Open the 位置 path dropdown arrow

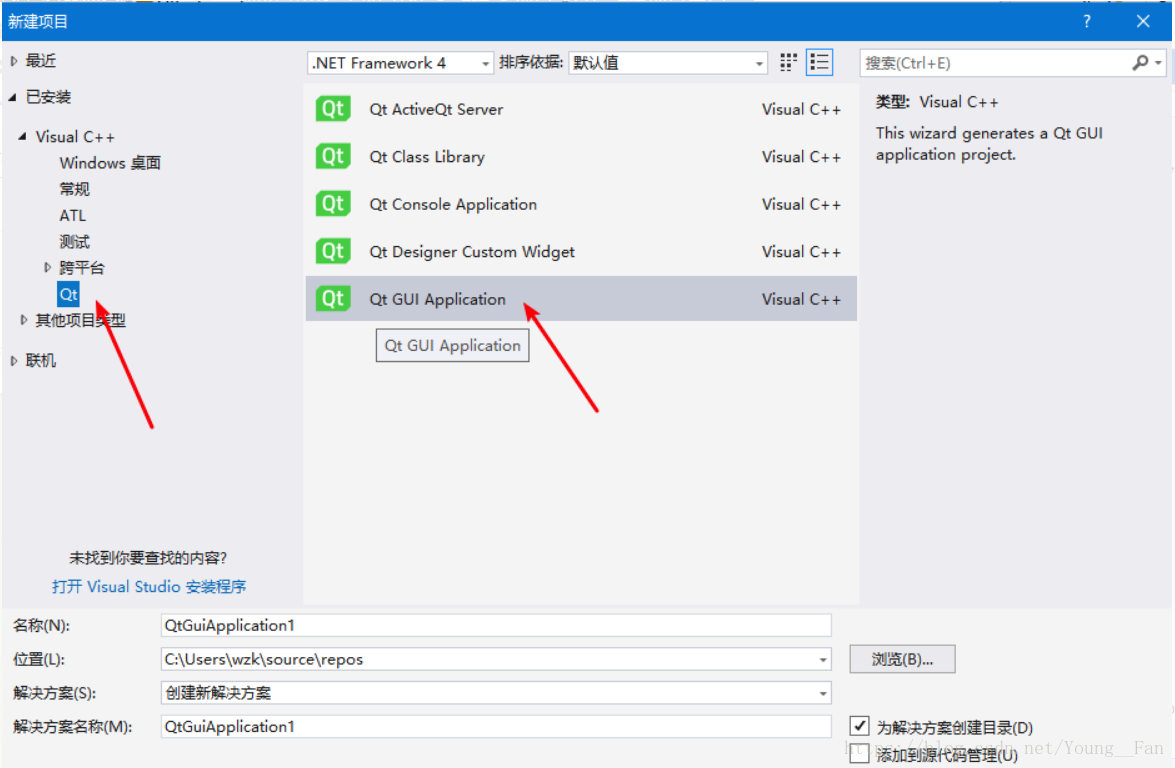pyautogui.click(x=823, y=659)
